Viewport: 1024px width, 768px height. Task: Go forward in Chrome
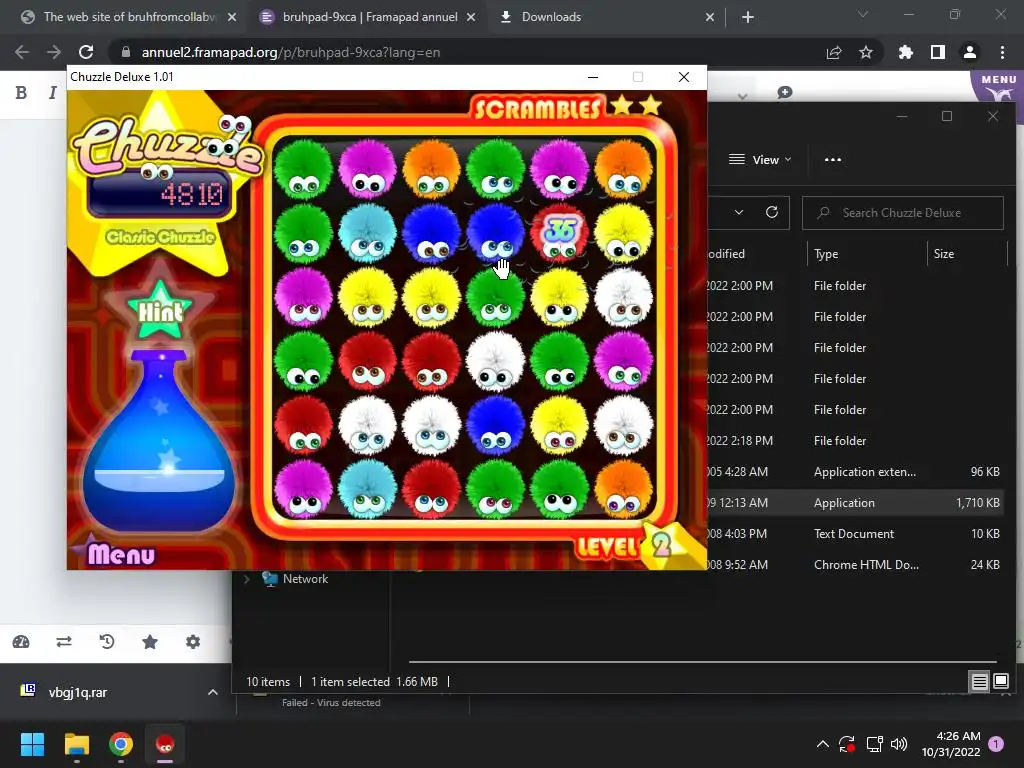[54, 52]
